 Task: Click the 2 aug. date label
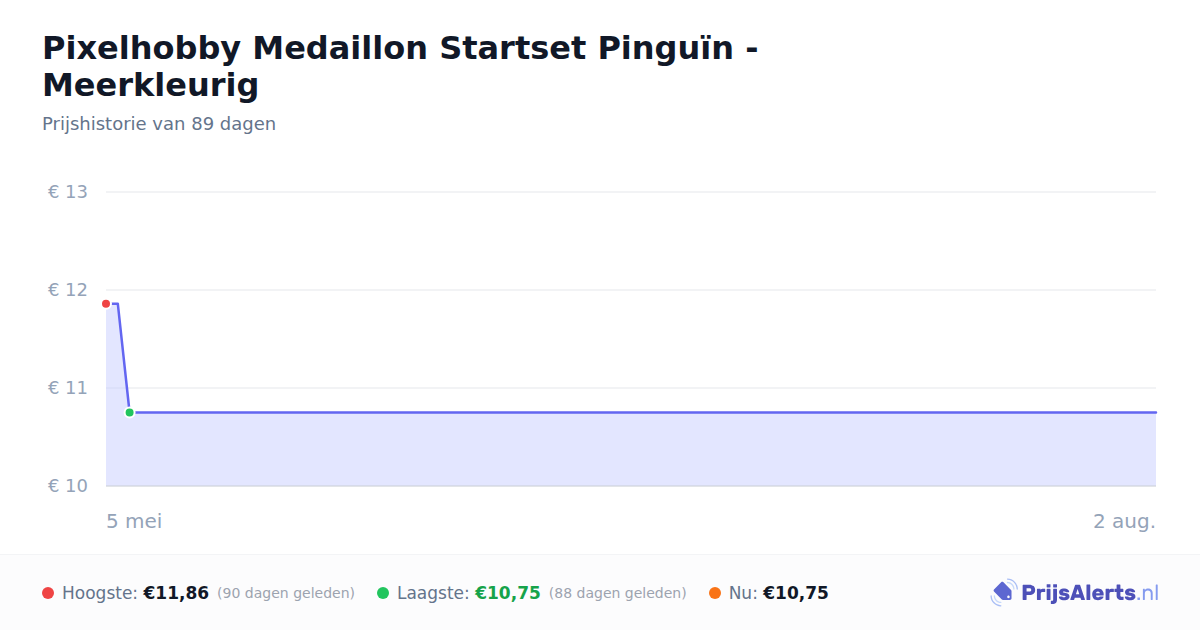(1124, 521)
